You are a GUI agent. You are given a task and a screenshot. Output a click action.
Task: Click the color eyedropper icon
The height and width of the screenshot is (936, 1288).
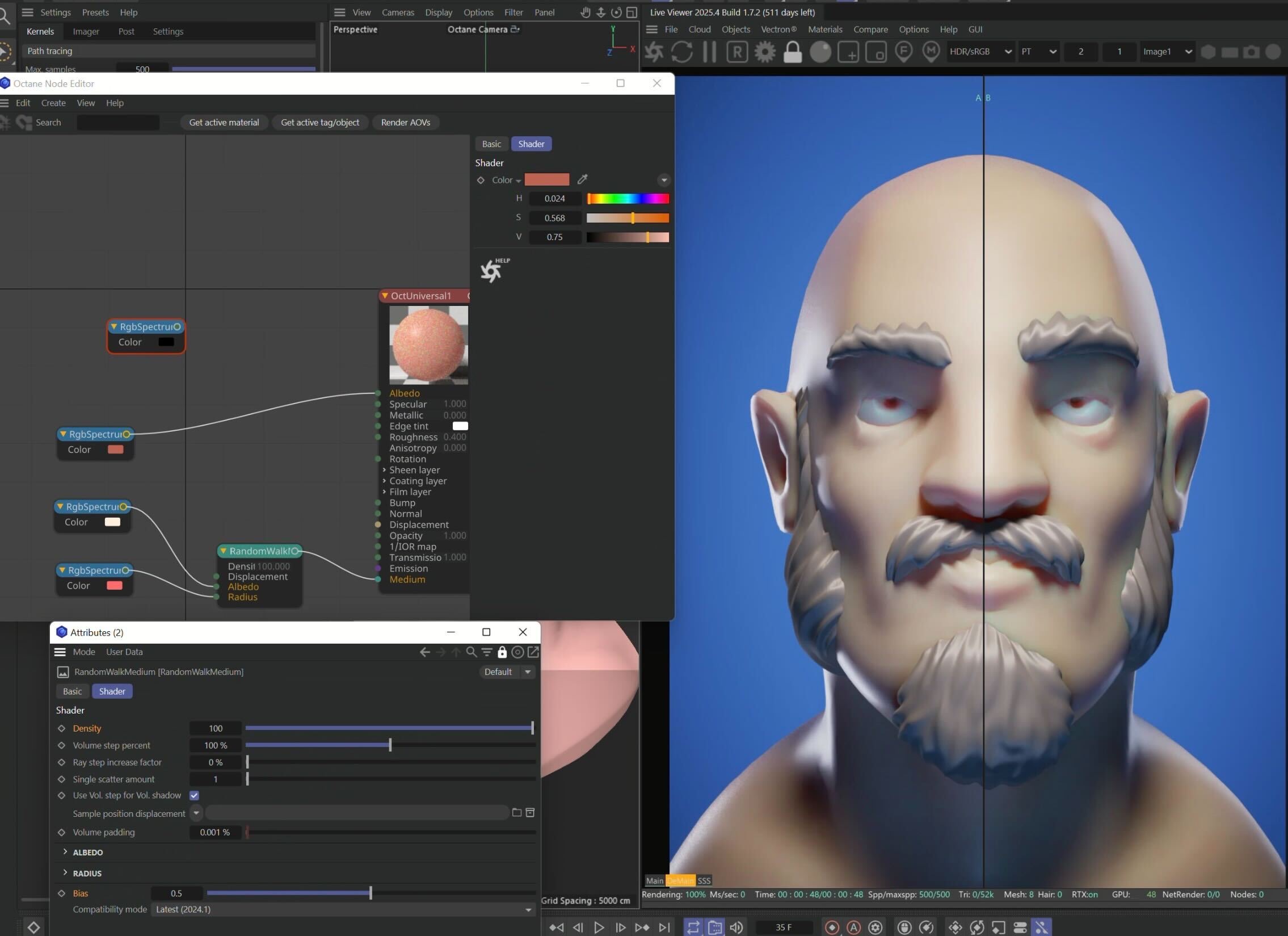[582, 179]
